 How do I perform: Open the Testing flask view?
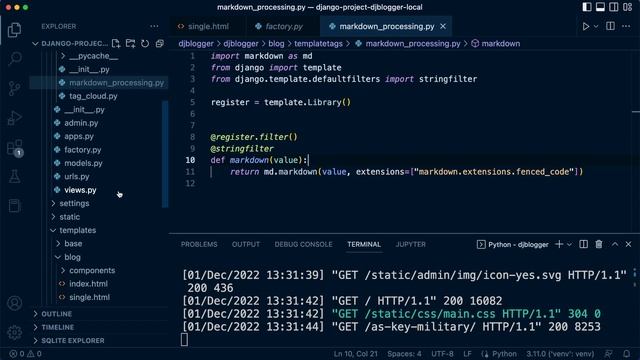click(15, 176)
